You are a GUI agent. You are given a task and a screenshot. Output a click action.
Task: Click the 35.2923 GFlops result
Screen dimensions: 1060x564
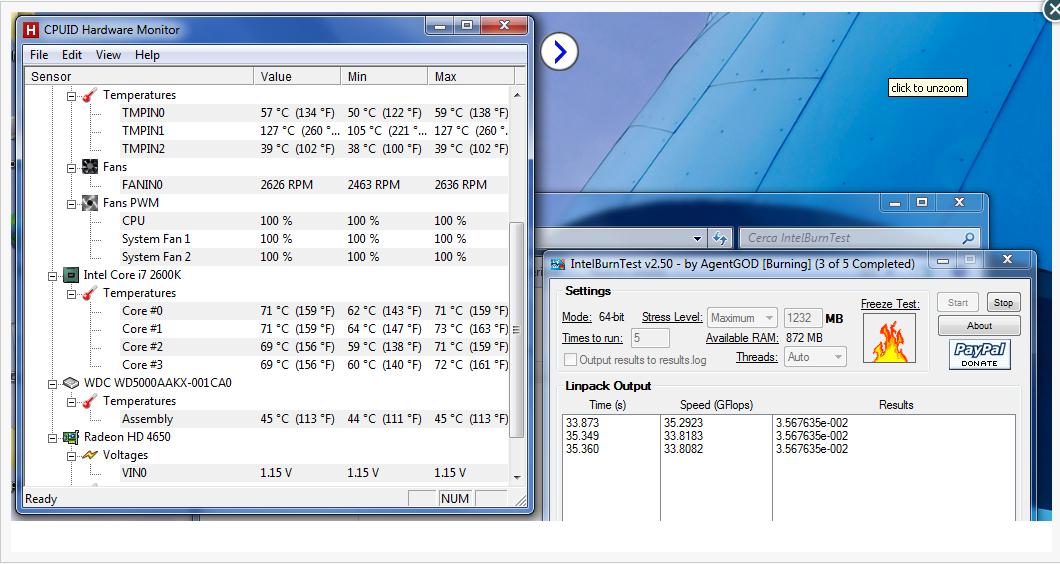click(x=683, y=423)
